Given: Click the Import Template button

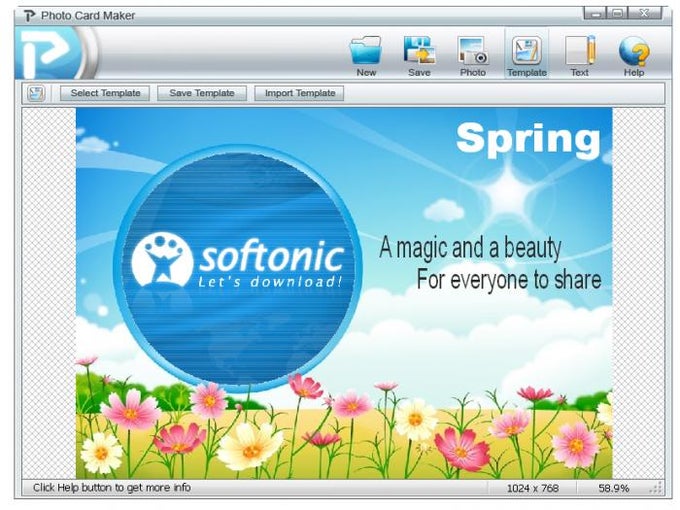Looking at the screenshot, I should click(299, 93).
